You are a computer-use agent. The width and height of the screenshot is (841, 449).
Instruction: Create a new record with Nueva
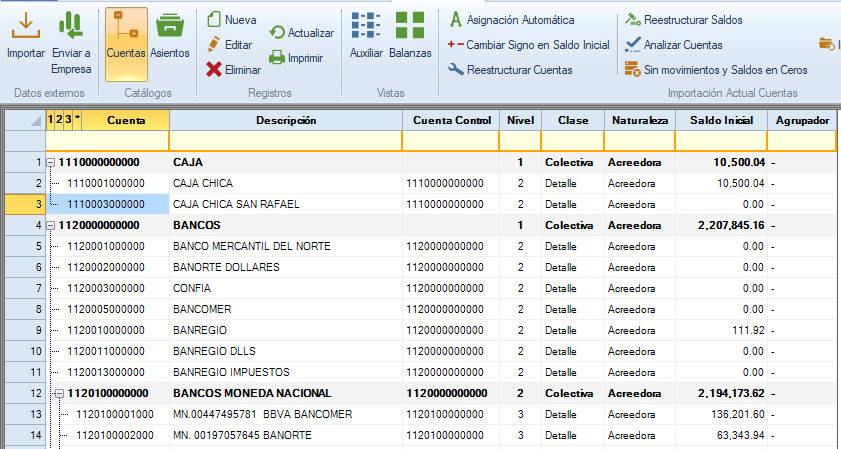[232, 19]
